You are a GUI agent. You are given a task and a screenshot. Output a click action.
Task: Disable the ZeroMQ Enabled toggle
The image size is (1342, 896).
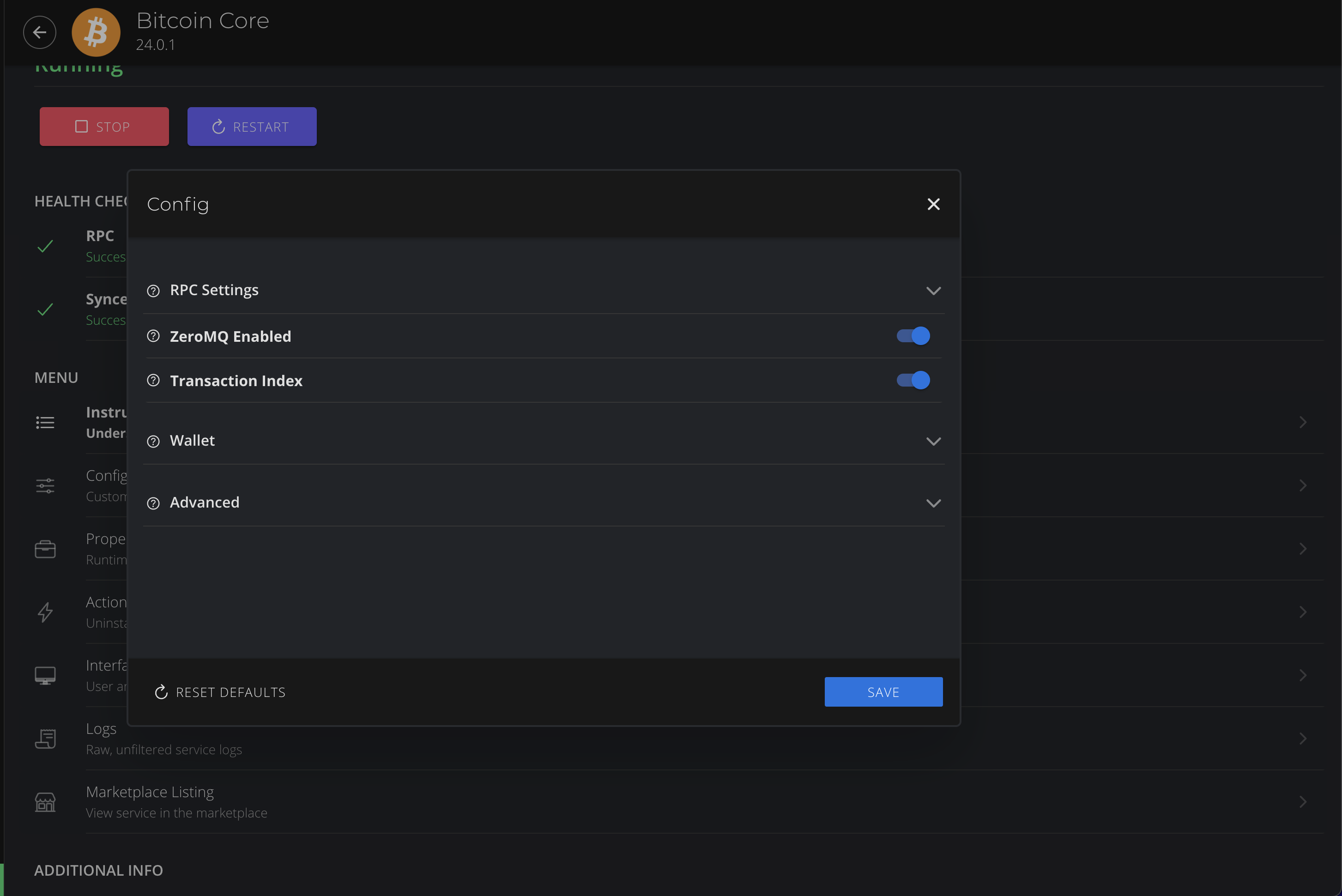[913, 336]
